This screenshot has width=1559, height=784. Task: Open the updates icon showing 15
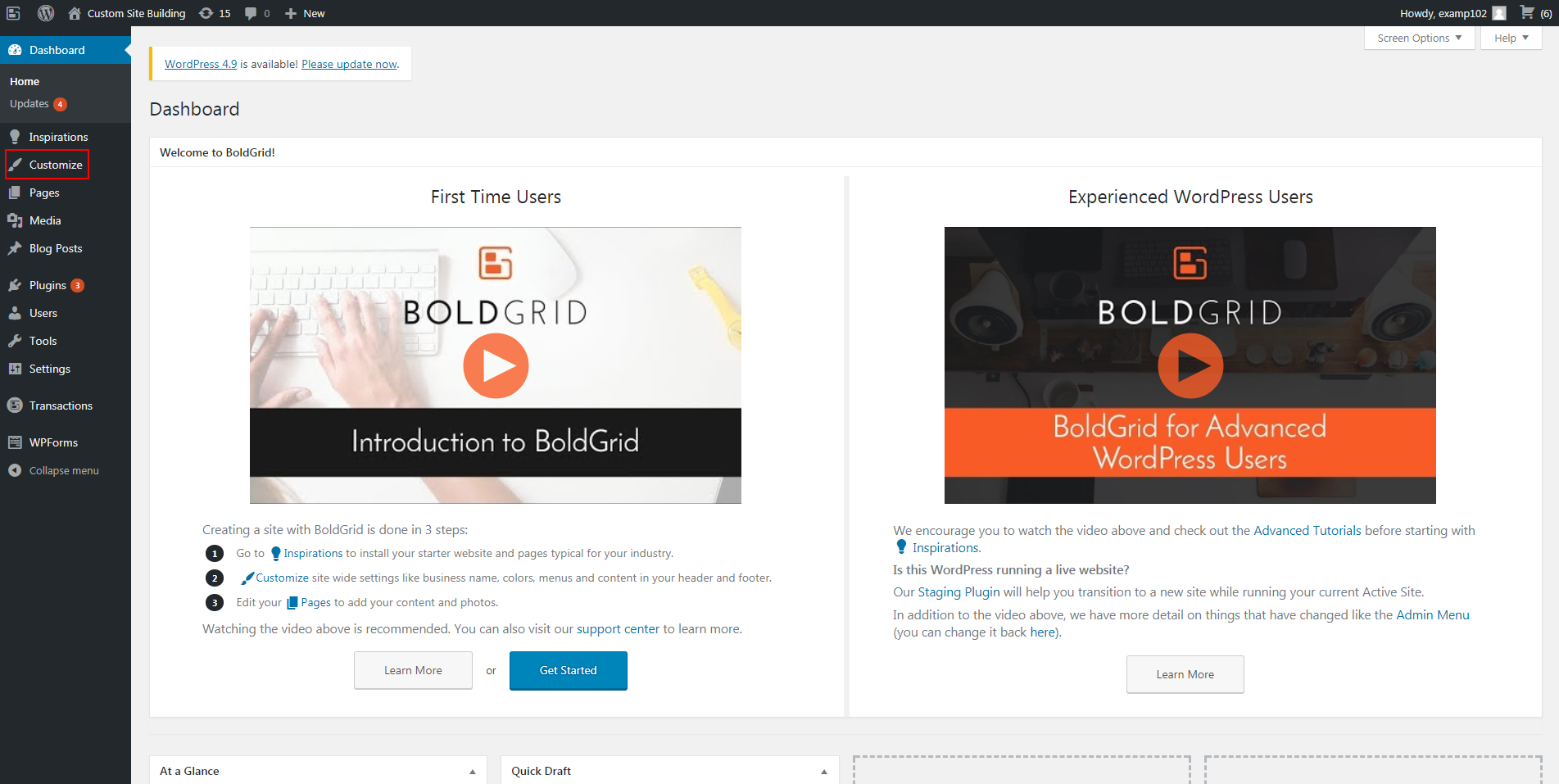pyautogui.click(x=206, y=13)
